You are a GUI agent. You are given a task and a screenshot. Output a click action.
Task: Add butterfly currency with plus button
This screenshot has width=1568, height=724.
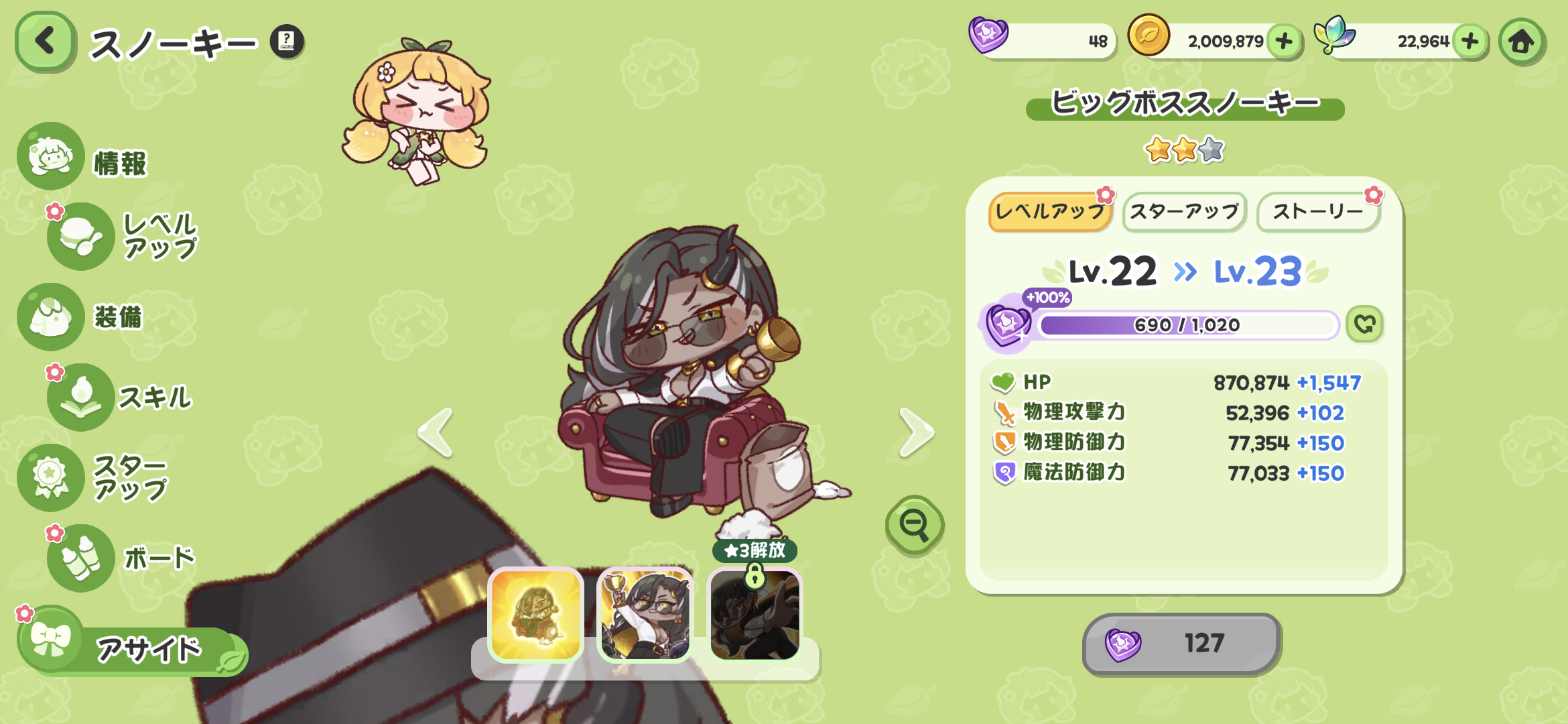pos(1470,42)
